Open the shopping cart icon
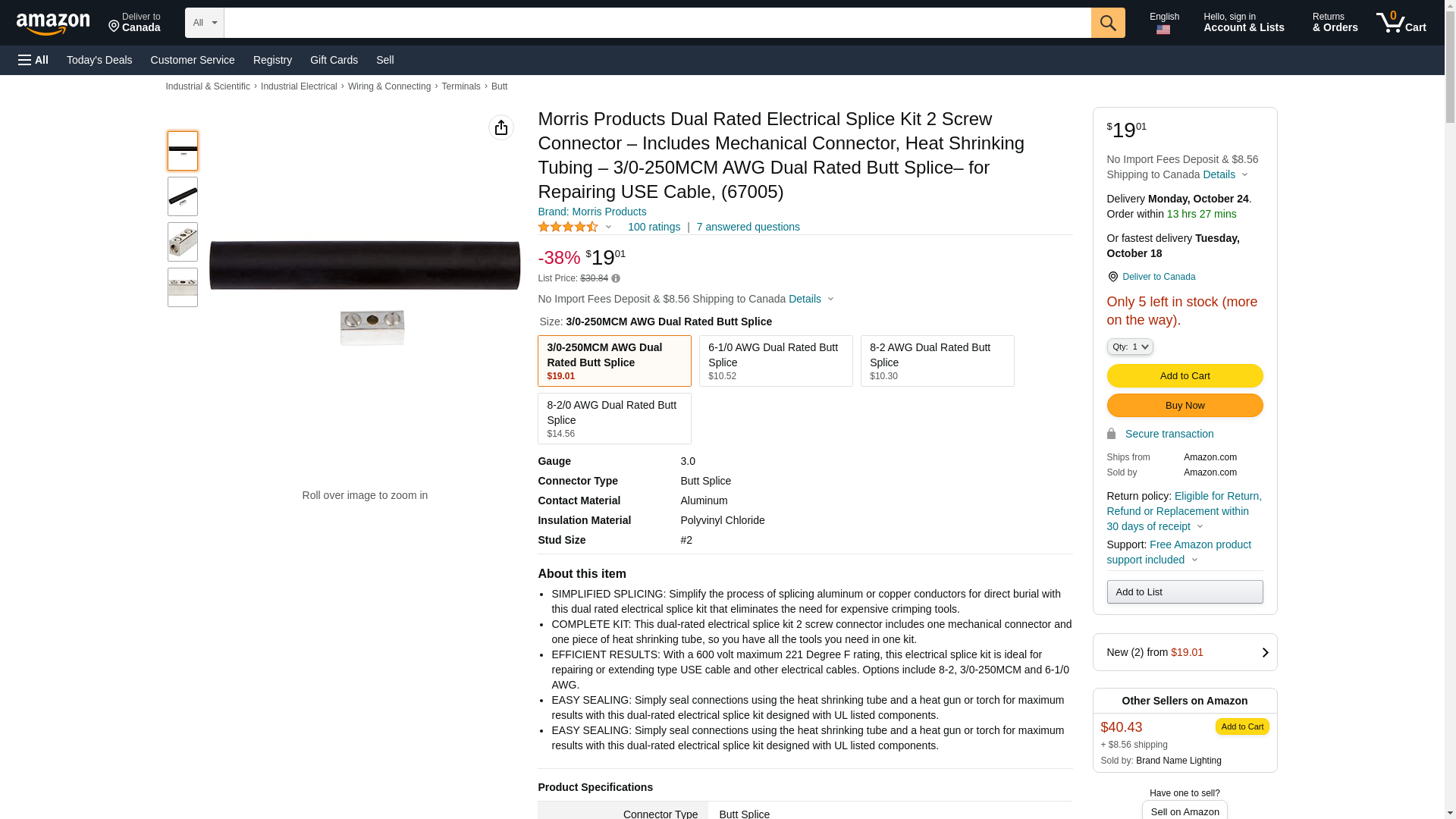Image resolution: width=1456 pixels, height=819 pixels. 1401,23
